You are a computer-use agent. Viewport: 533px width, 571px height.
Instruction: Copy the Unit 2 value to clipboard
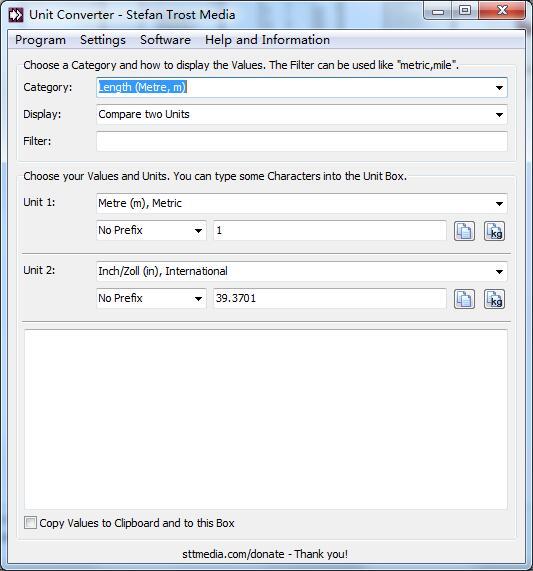tap(464, 299)
